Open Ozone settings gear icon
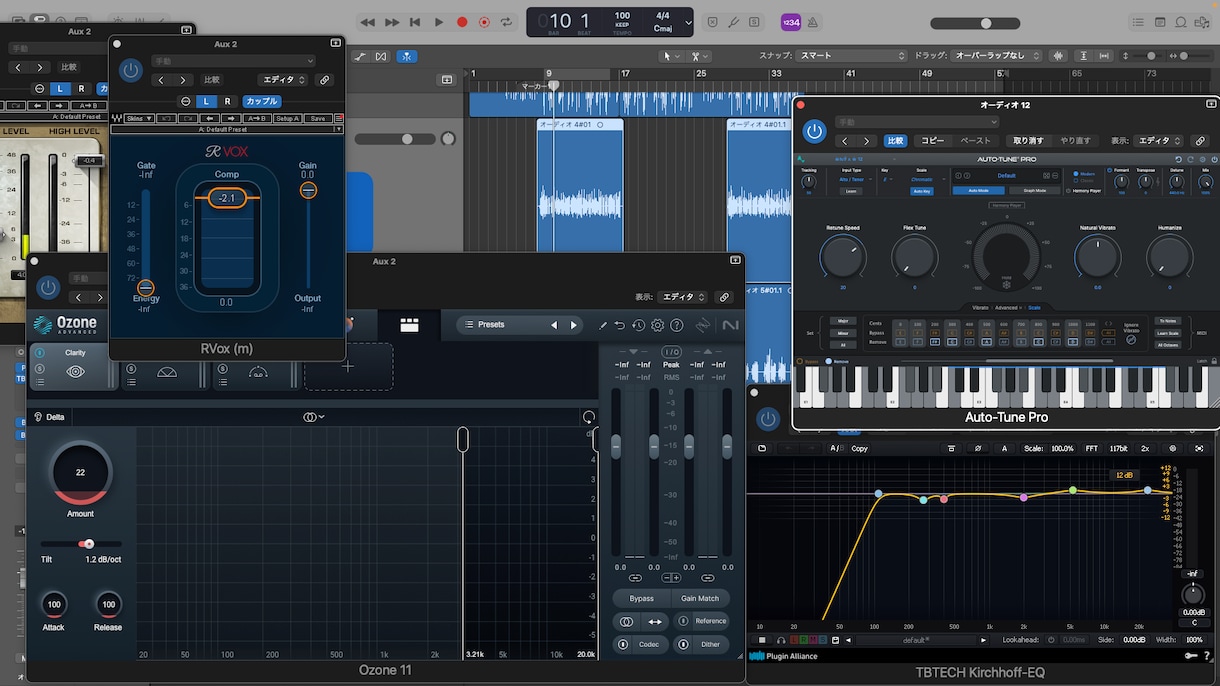1220x686 pixels. tap(657, 325)
